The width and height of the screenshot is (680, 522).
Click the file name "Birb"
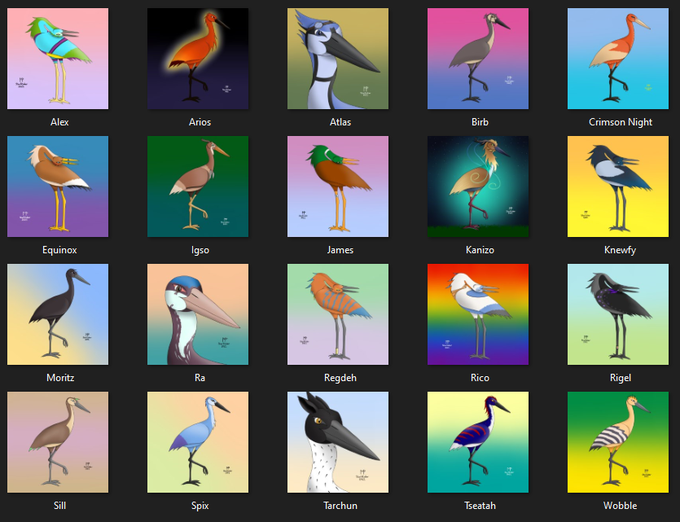tap(480, 122)
